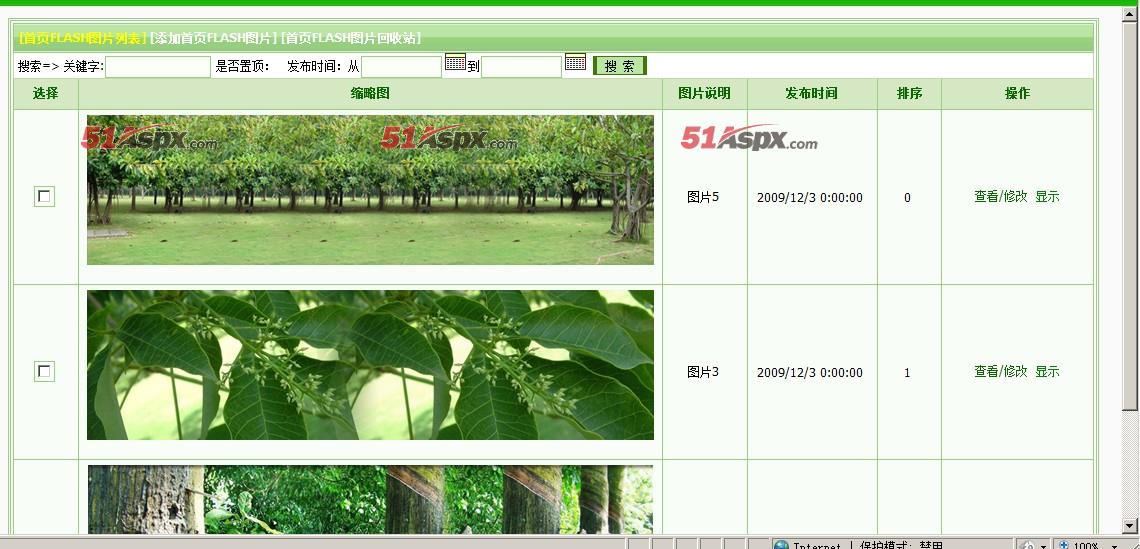Click the Internet zone globe icon in status bar
Screen dimensions: 1140x549
[x=781, y=544]
